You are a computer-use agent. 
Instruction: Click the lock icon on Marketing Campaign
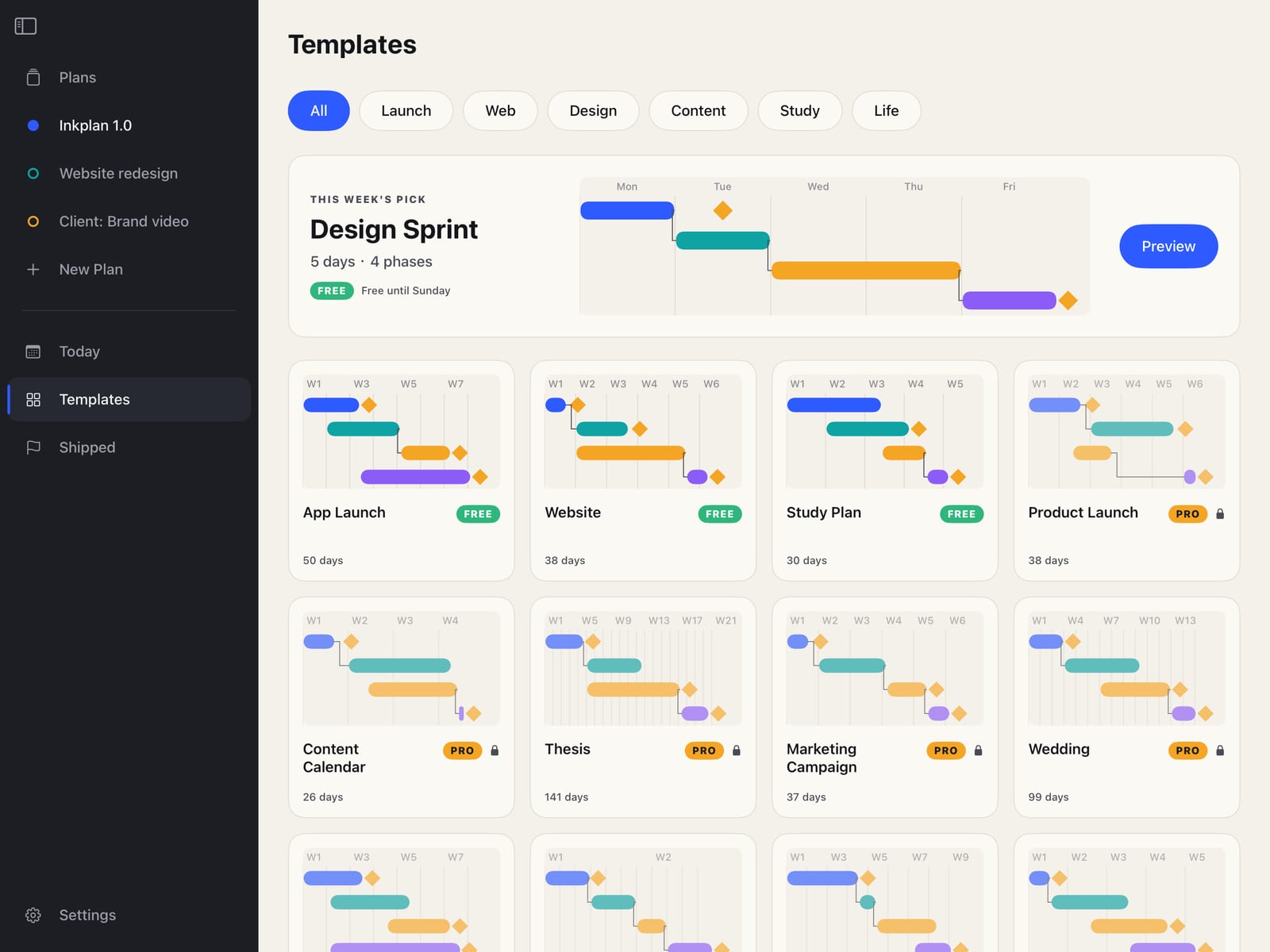point(978,750)
